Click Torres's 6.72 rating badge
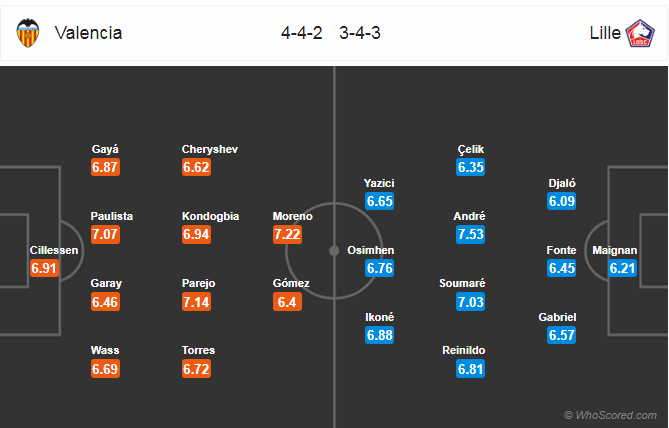The width and height of the screenshot is (669, 428). 196,369
